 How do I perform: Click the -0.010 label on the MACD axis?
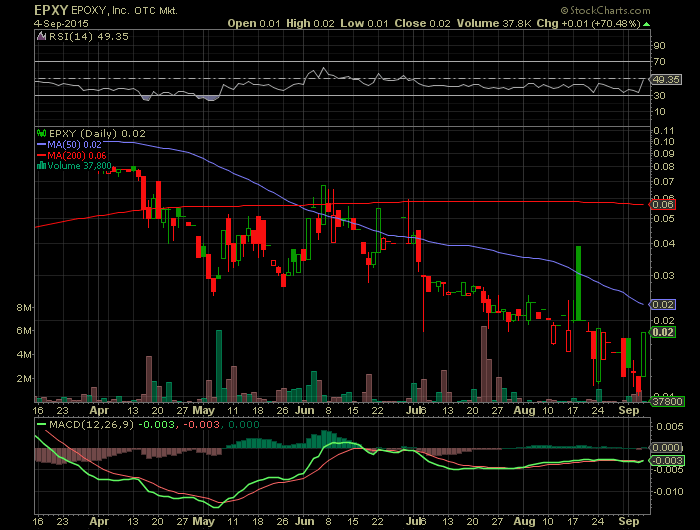[668, 492]
